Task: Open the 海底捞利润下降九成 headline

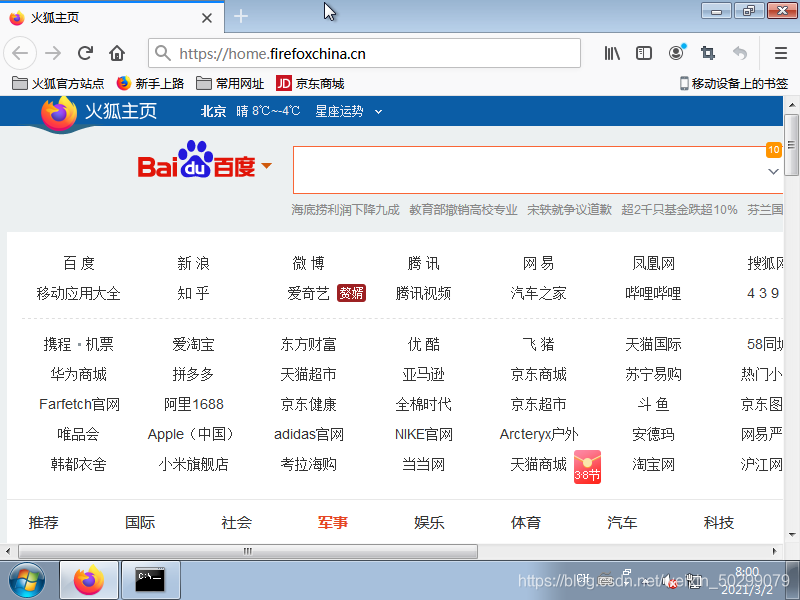Action: click(345, 210)
